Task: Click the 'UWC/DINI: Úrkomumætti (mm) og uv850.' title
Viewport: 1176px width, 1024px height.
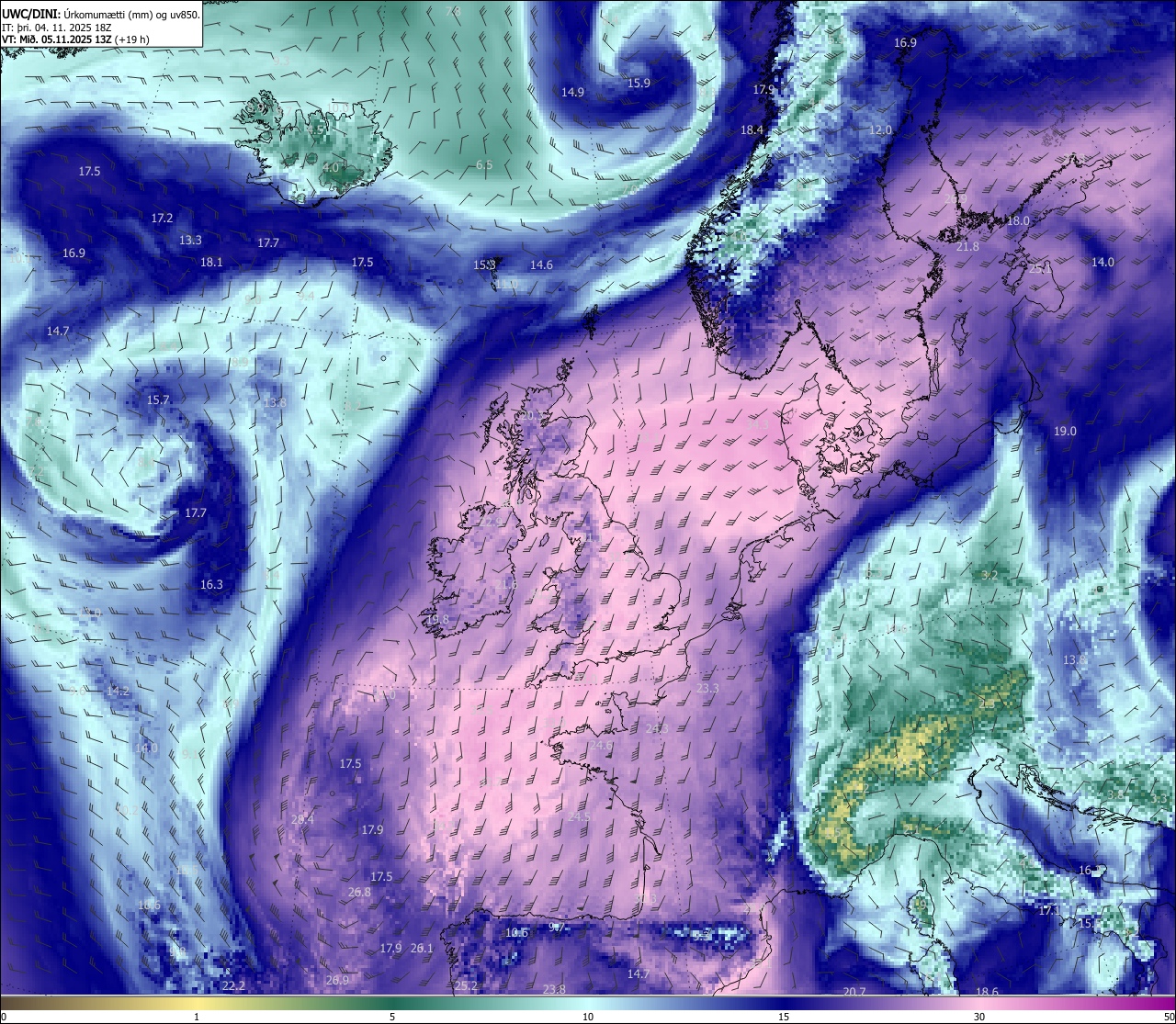Action: pos(101,14)
